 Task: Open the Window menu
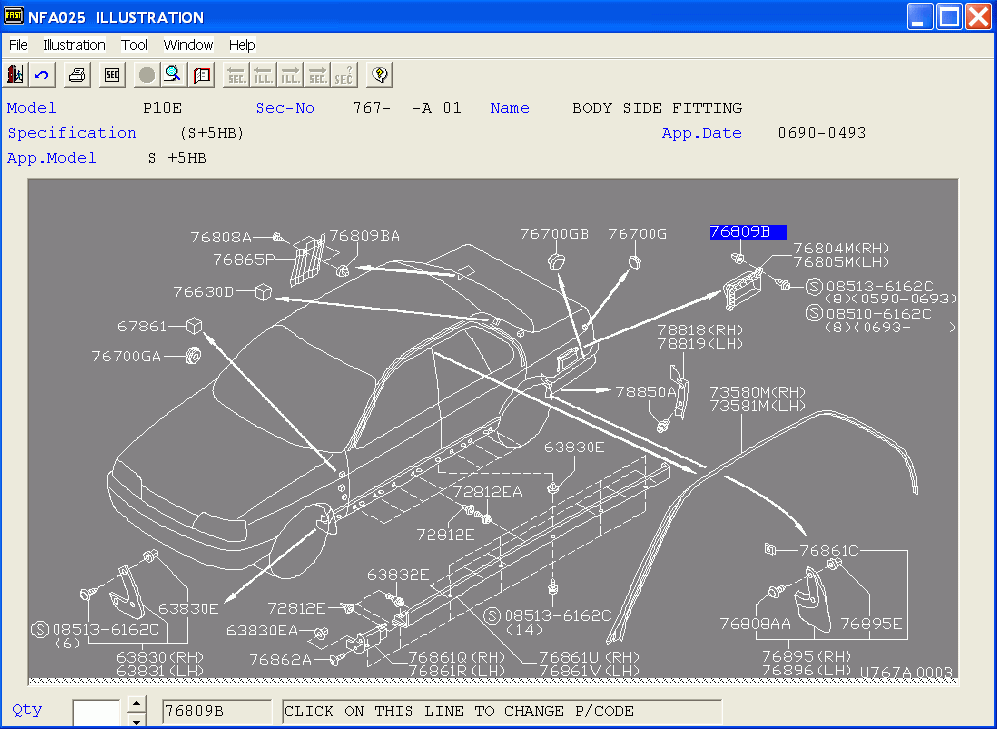(188, 45)
